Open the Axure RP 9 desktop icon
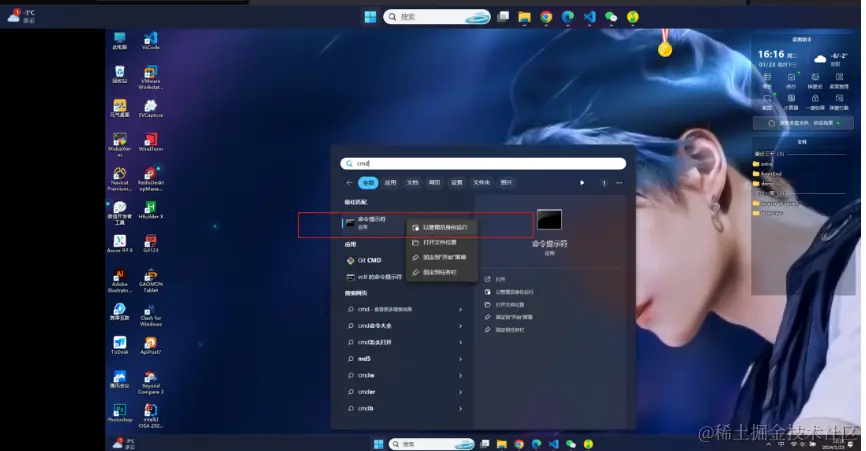This screenshot has height=451, width=866. [119, 243]
